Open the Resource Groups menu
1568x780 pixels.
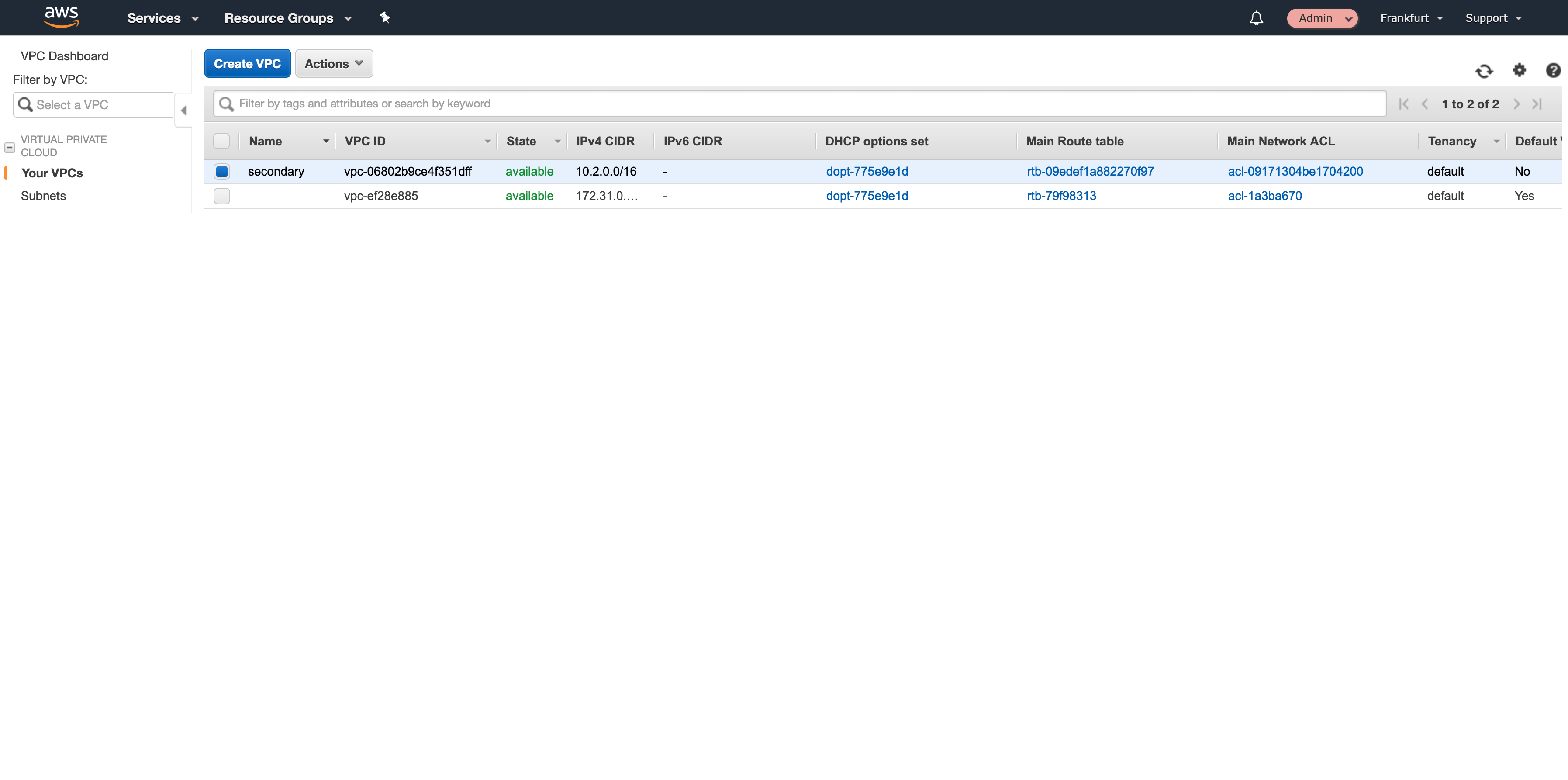[x=288, y=18]
